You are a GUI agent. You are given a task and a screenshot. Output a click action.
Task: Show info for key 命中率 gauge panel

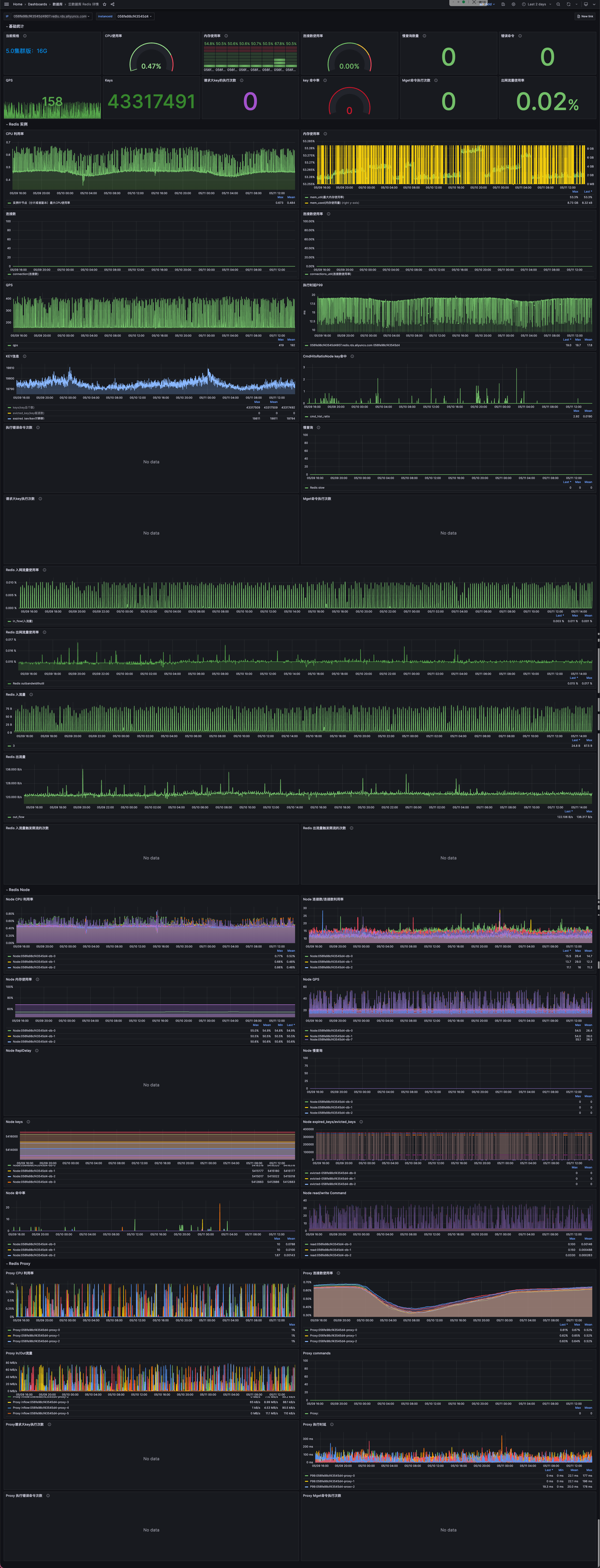[x=325, y=80]
